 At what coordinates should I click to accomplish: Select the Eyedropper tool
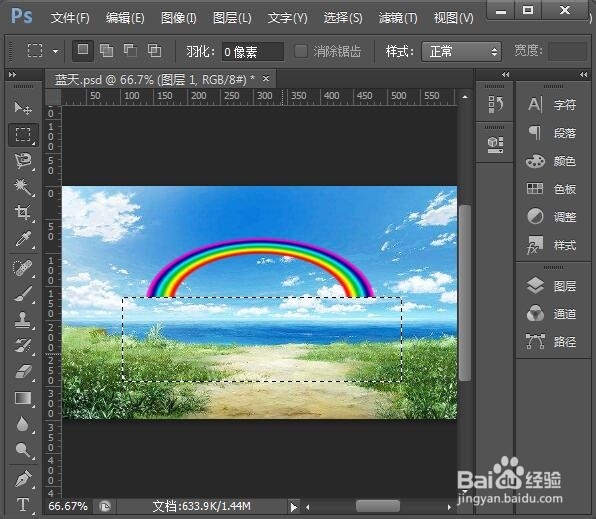point(23,239)
